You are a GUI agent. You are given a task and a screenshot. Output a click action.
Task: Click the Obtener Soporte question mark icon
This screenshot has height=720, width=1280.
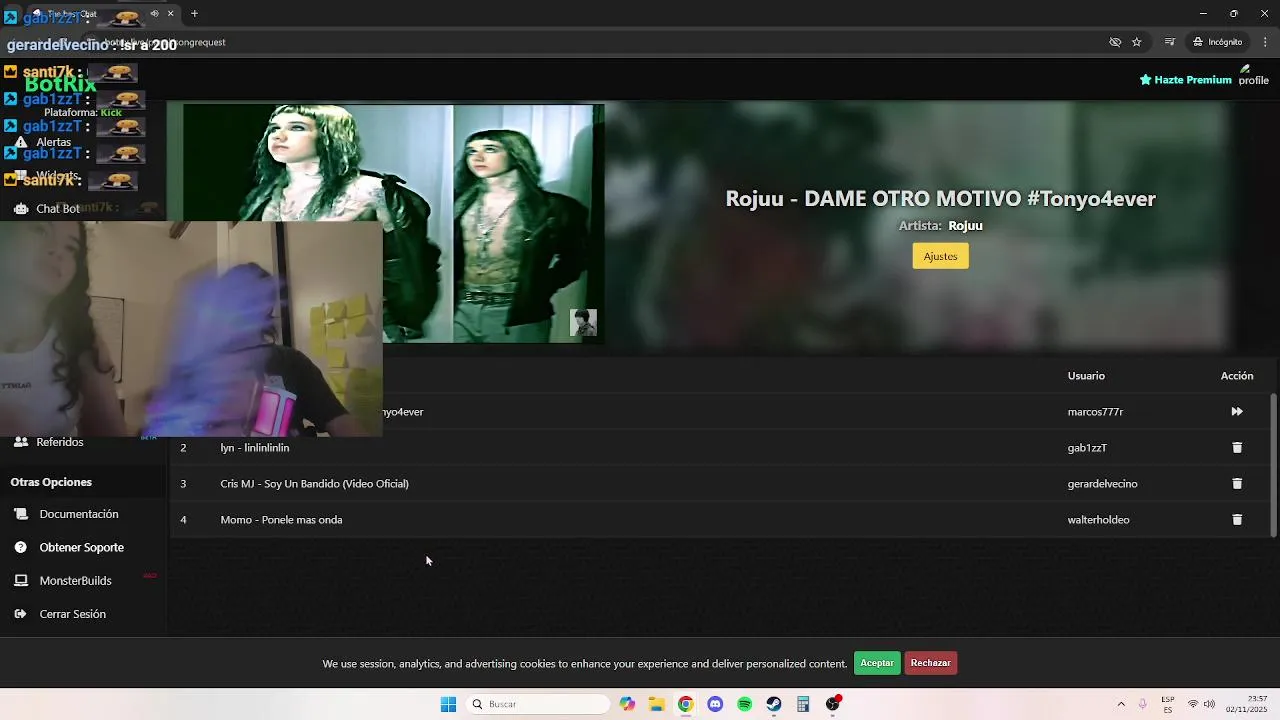pos(21,548)
